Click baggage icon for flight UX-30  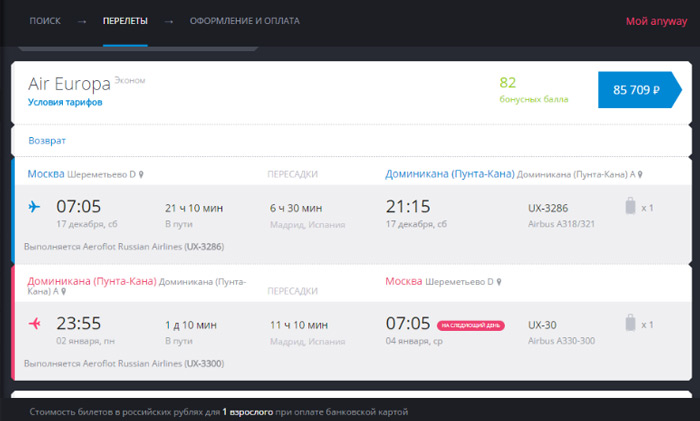(x=630, y=323)
